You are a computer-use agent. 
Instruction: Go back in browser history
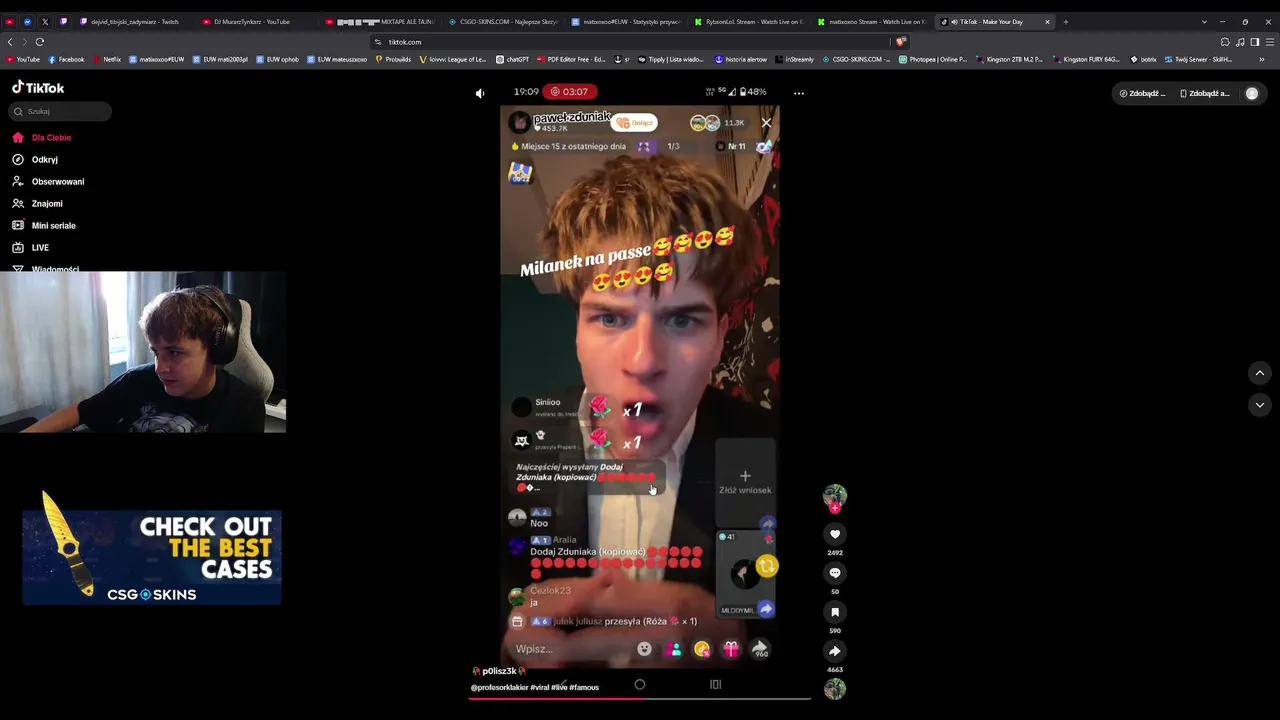(x=10, y=42)
